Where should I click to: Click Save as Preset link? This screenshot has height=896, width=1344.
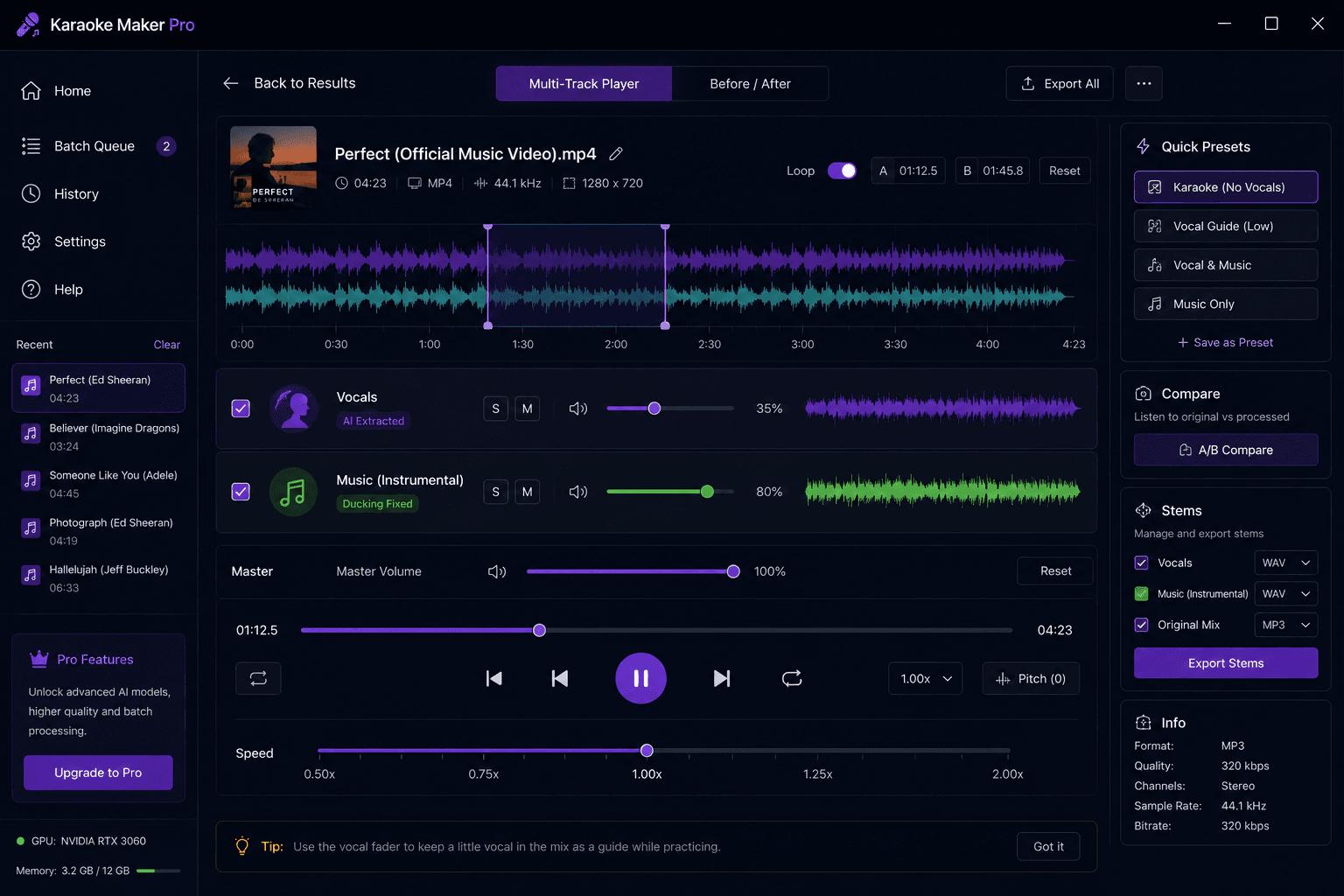tap(1226, 342)
